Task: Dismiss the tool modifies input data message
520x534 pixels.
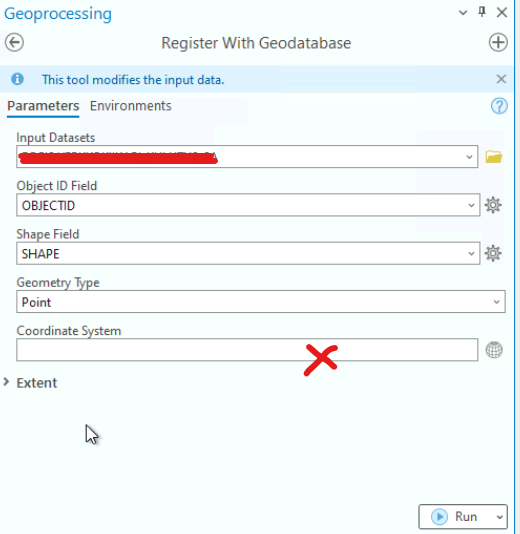Action: tap(501, 79)
